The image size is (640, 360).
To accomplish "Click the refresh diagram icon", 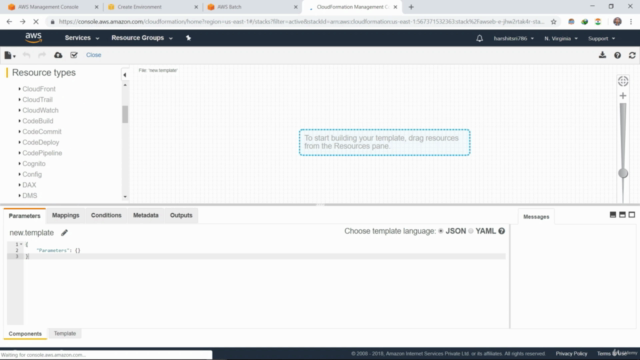I will (632, 55).
